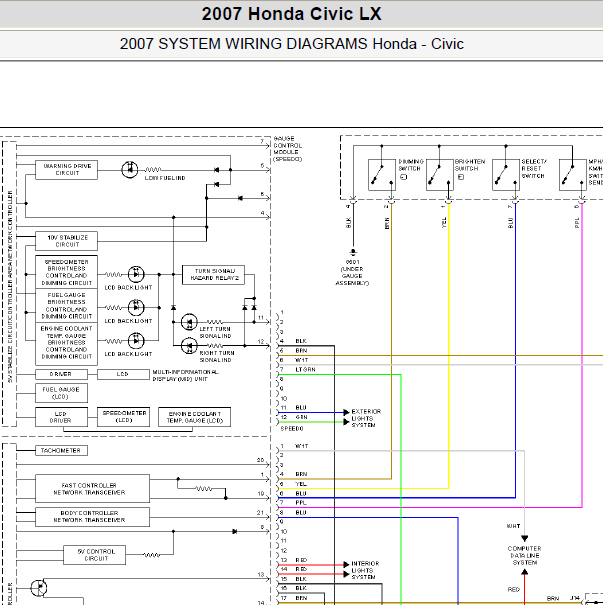
Task: Select the Fast Controller Network Transceiver box
Action: pyautogui.click(x=92, y=488)
